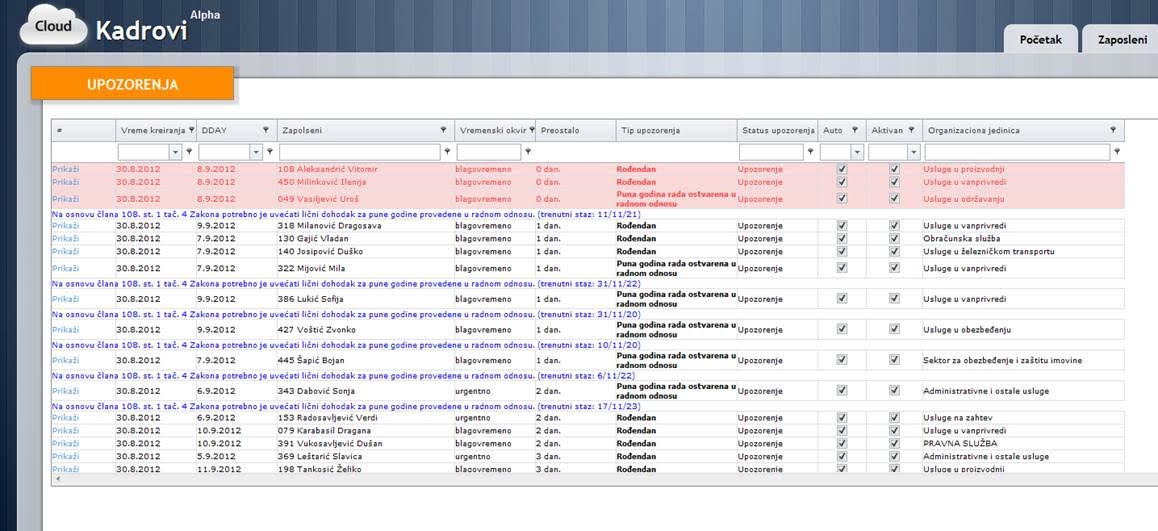Select cell '318 Milanović Dragosava'
This screenshot has height=531, width=1158.
(x=366, y=225)
